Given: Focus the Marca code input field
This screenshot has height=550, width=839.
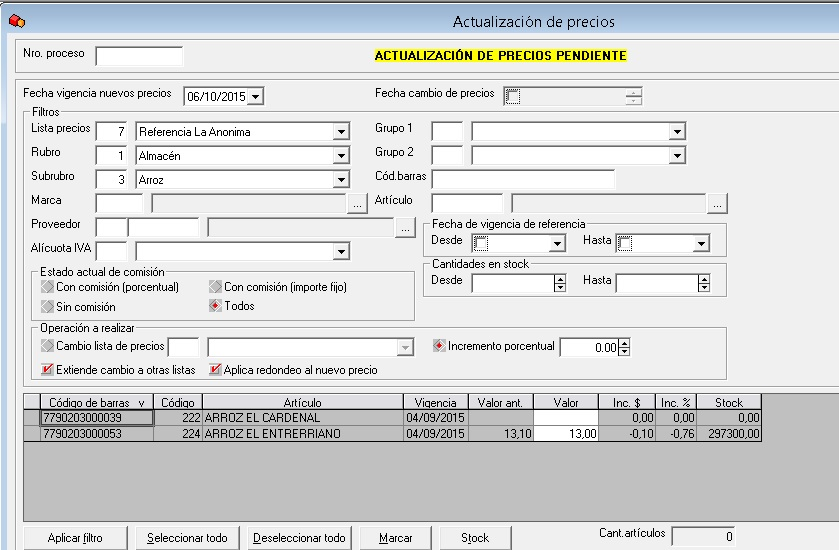Looking at the screenshot, I should 119,203.
